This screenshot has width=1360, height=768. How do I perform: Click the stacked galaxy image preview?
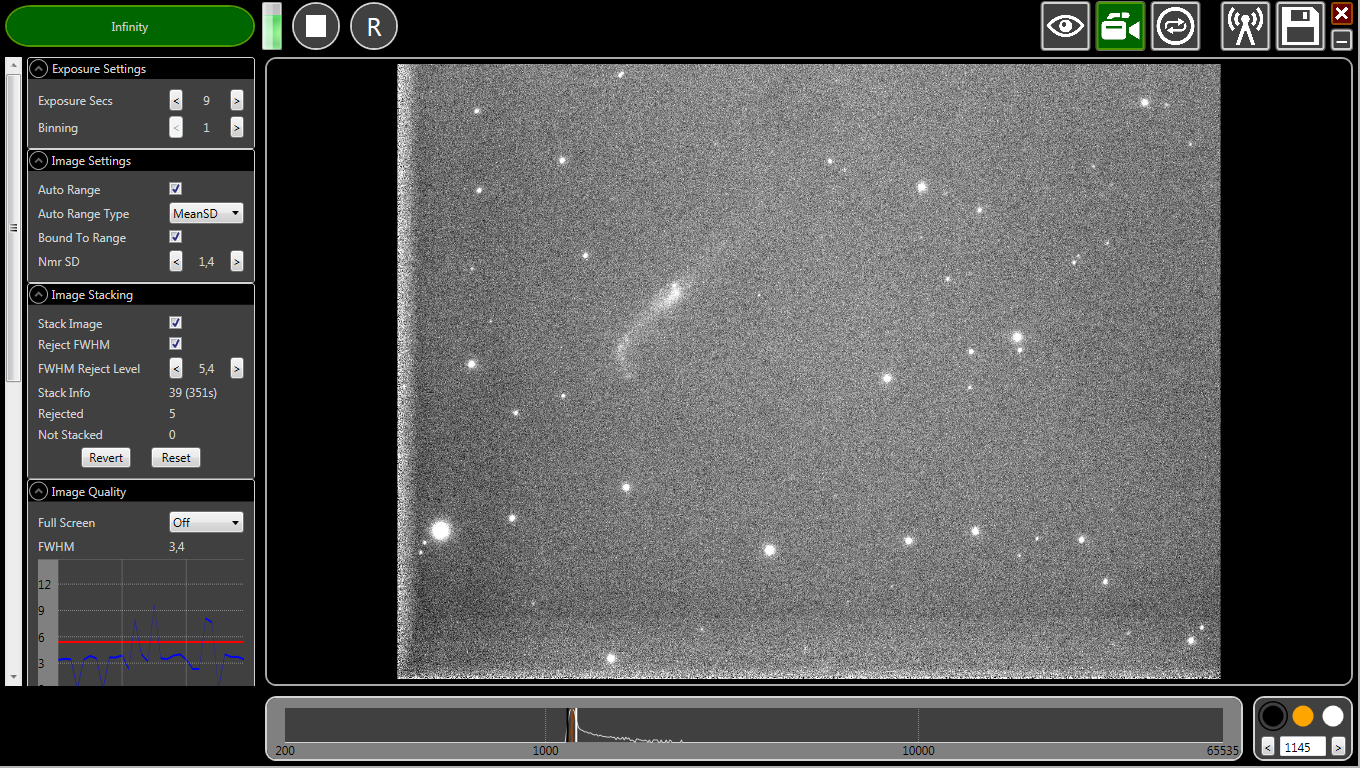click(809, 371)
